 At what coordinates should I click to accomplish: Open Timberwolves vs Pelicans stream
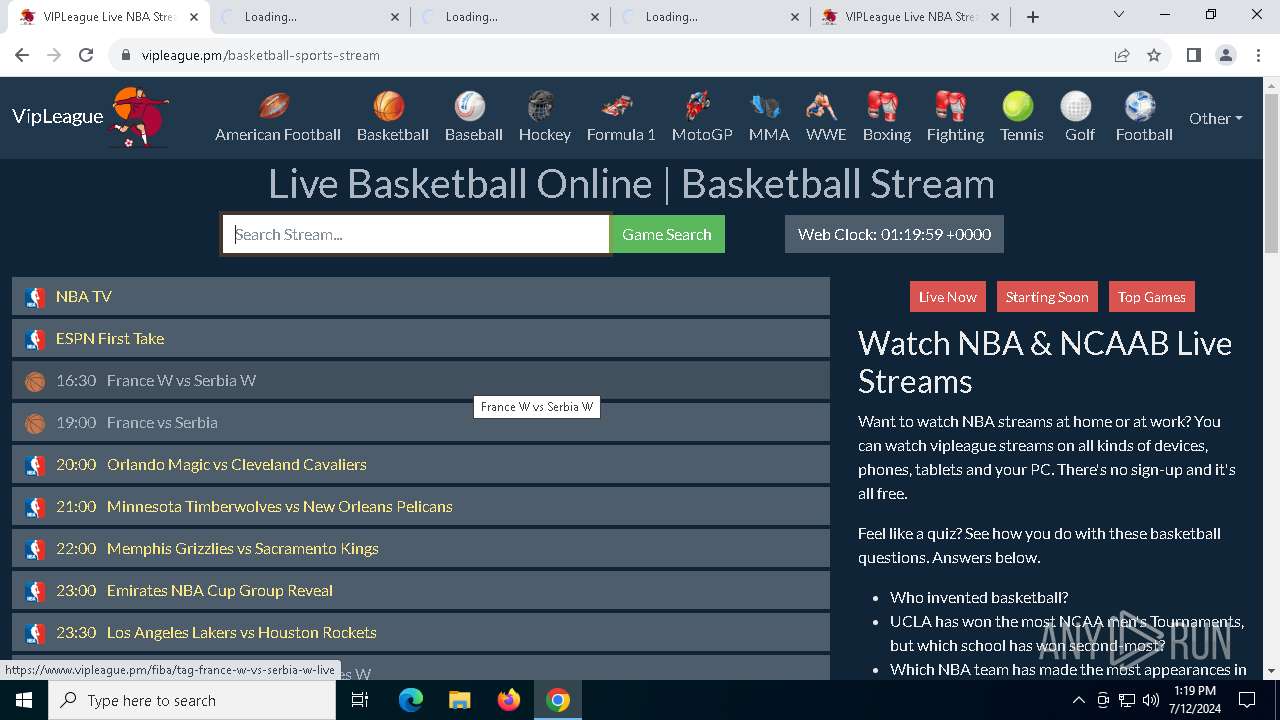coord(421,507)
